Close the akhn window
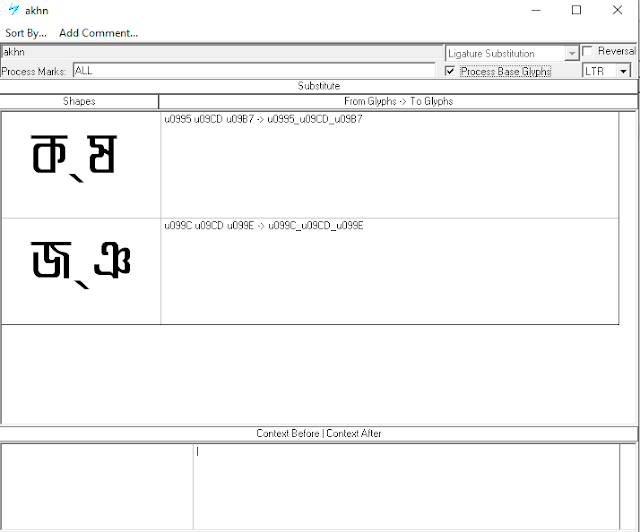 [618, 10]
